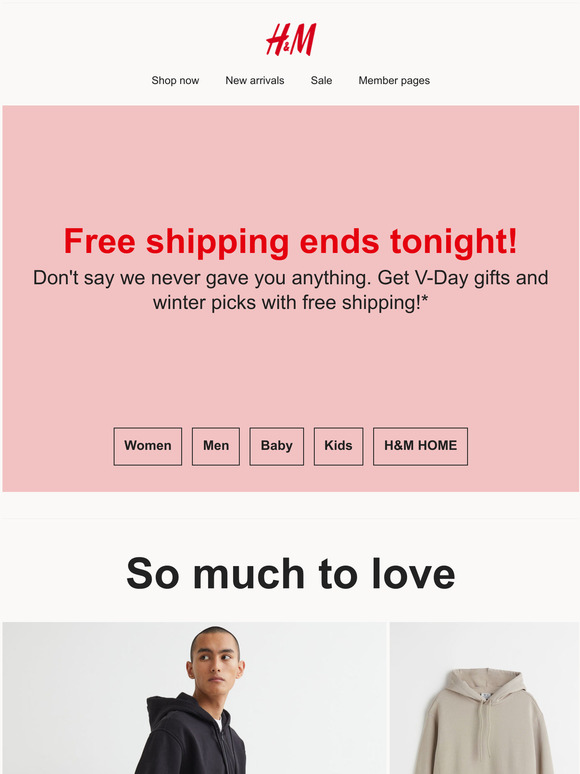This screenshot has width=580, height=774.
Task: Open the H&M HOME button
Action: click(420, 446)
